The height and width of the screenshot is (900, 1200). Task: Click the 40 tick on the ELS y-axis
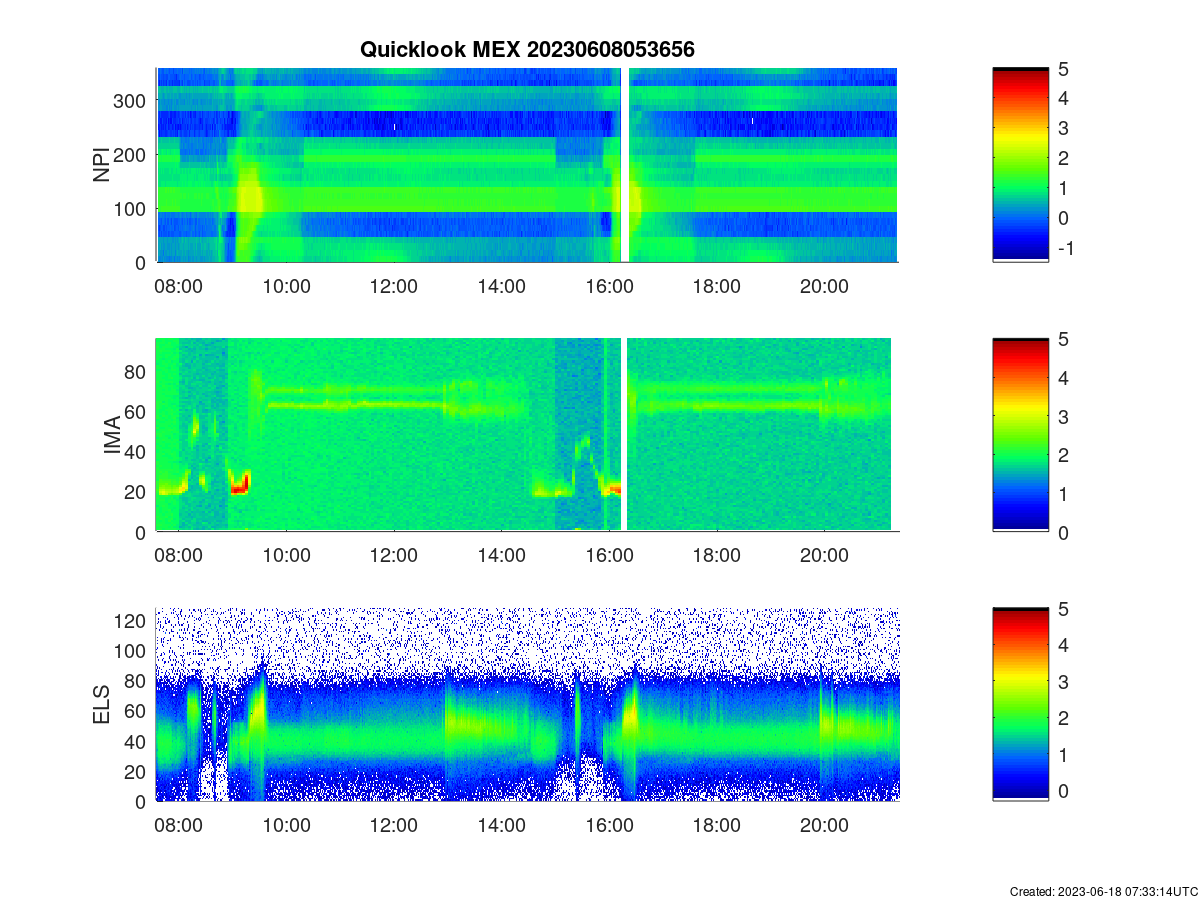click(x=136, y=742)
